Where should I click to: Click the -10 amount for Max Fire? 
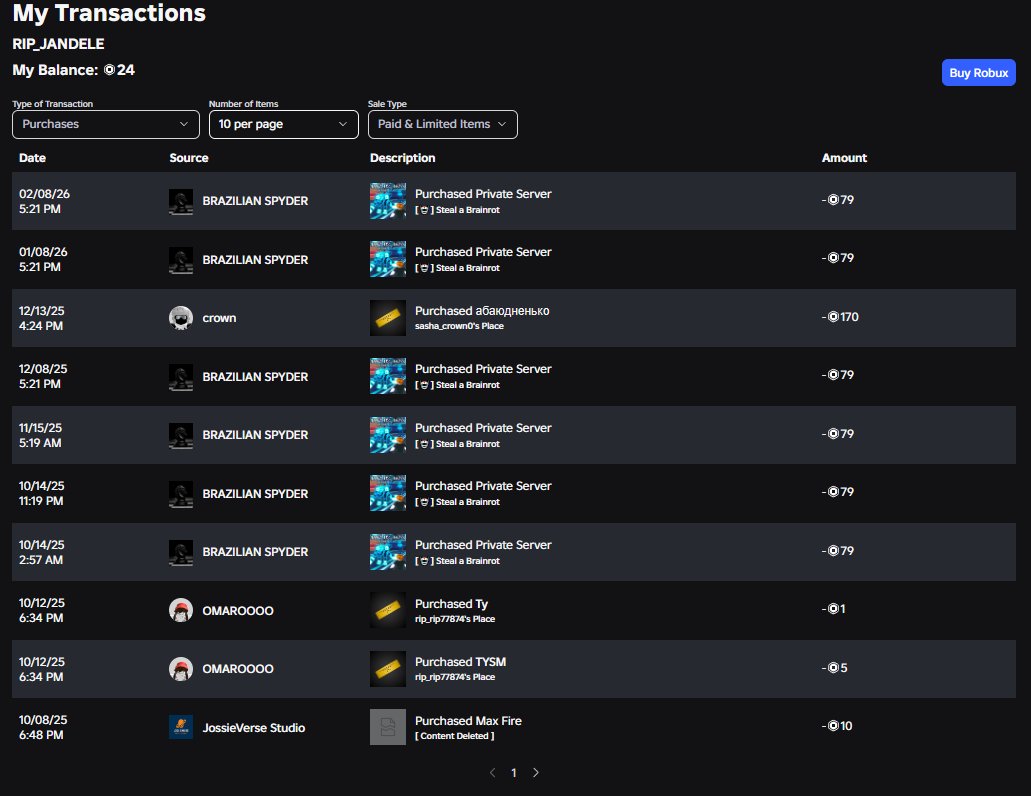pos(837,726)
